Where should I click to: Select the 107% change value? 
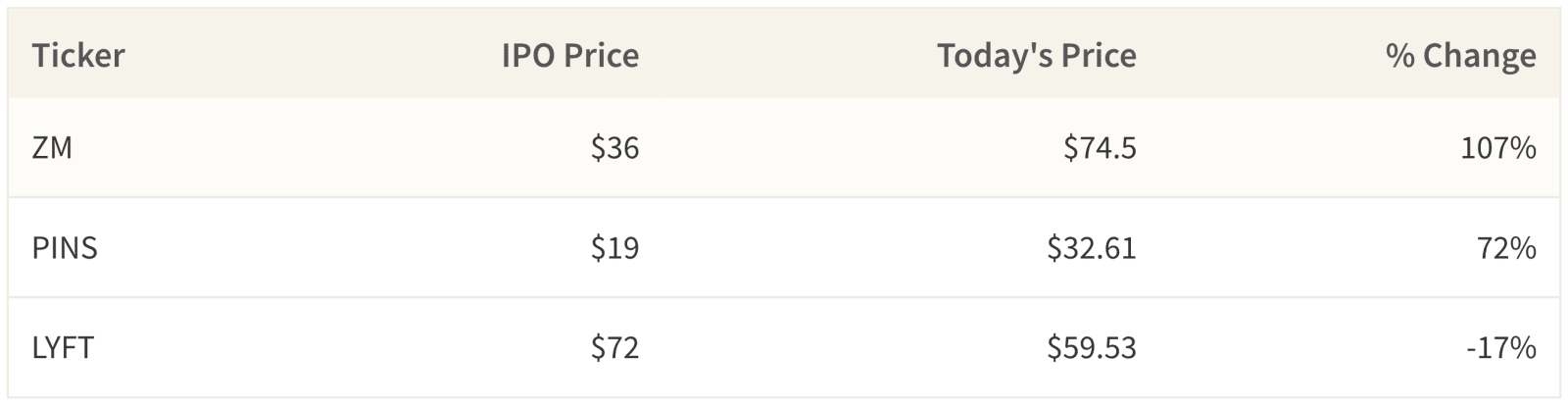[1498, 147]
